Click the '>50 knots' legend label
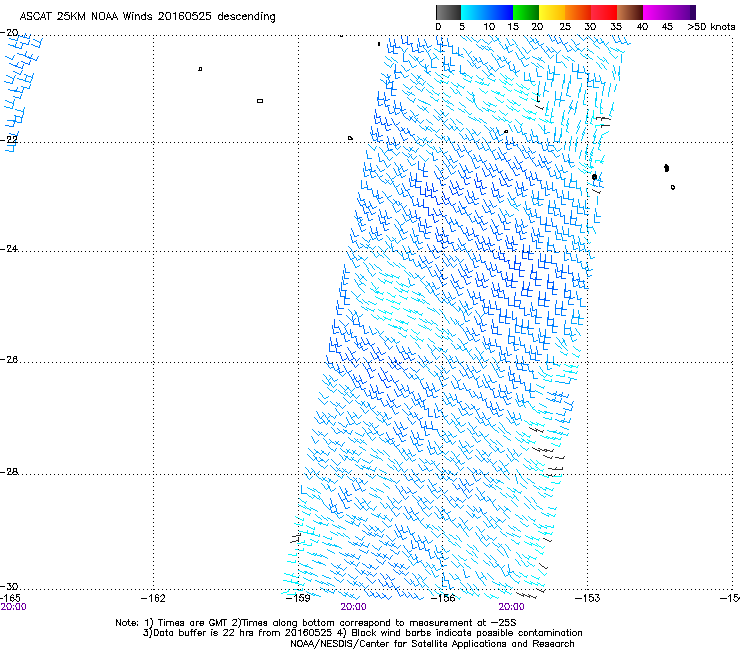Image resolution: width=740 pixels, height=650 pixels. click(711, 27)
